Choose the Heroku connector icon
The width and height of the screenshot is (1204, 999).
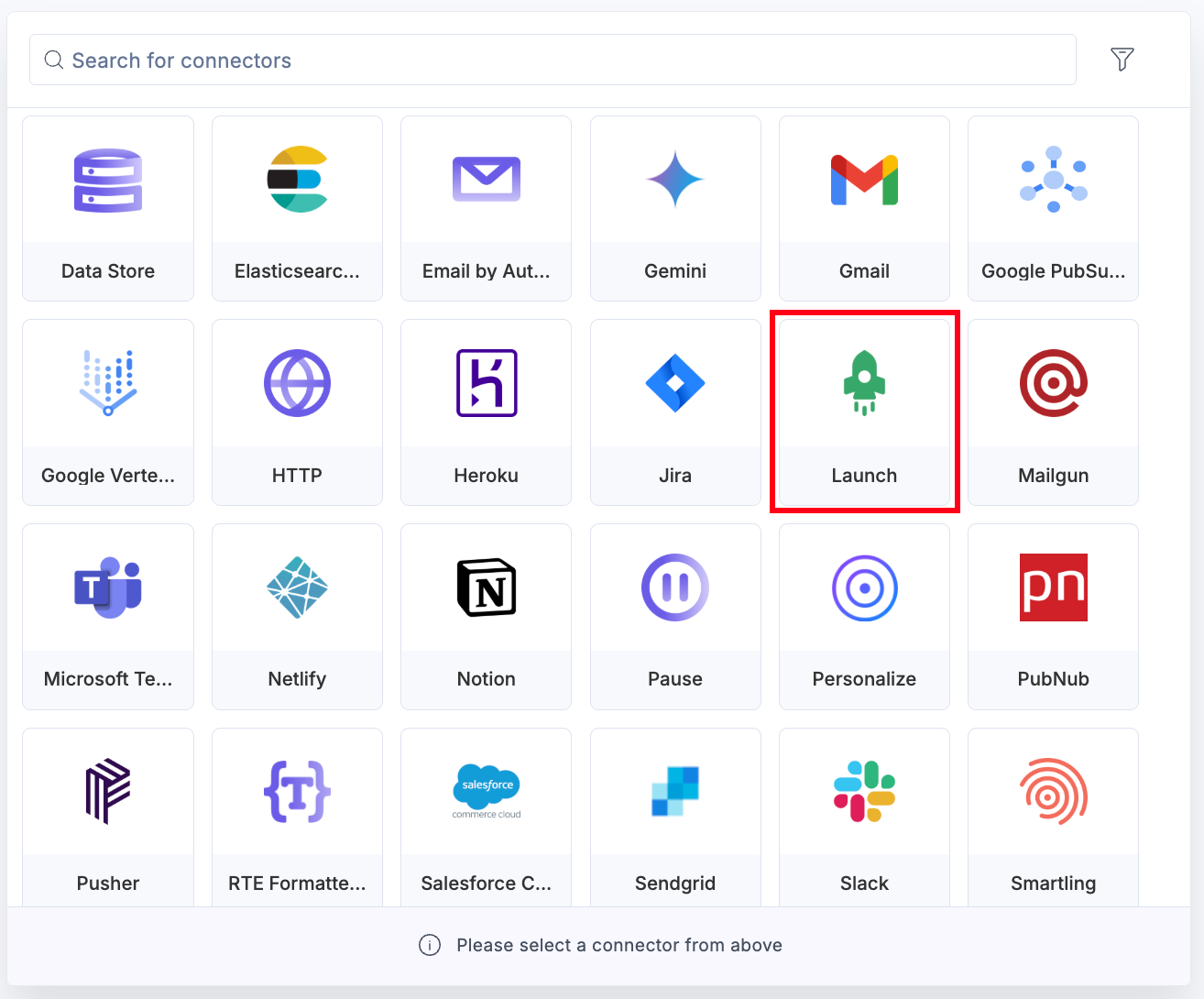click(487, 383)
